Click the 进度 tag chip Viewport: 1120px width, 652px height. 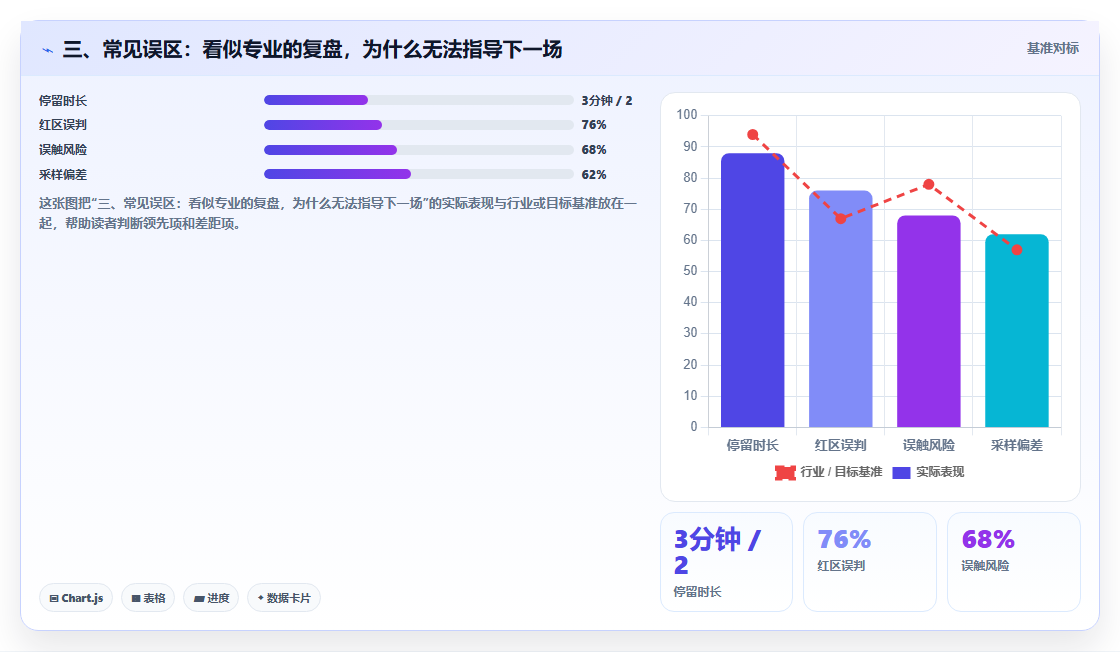click(211, 598)
